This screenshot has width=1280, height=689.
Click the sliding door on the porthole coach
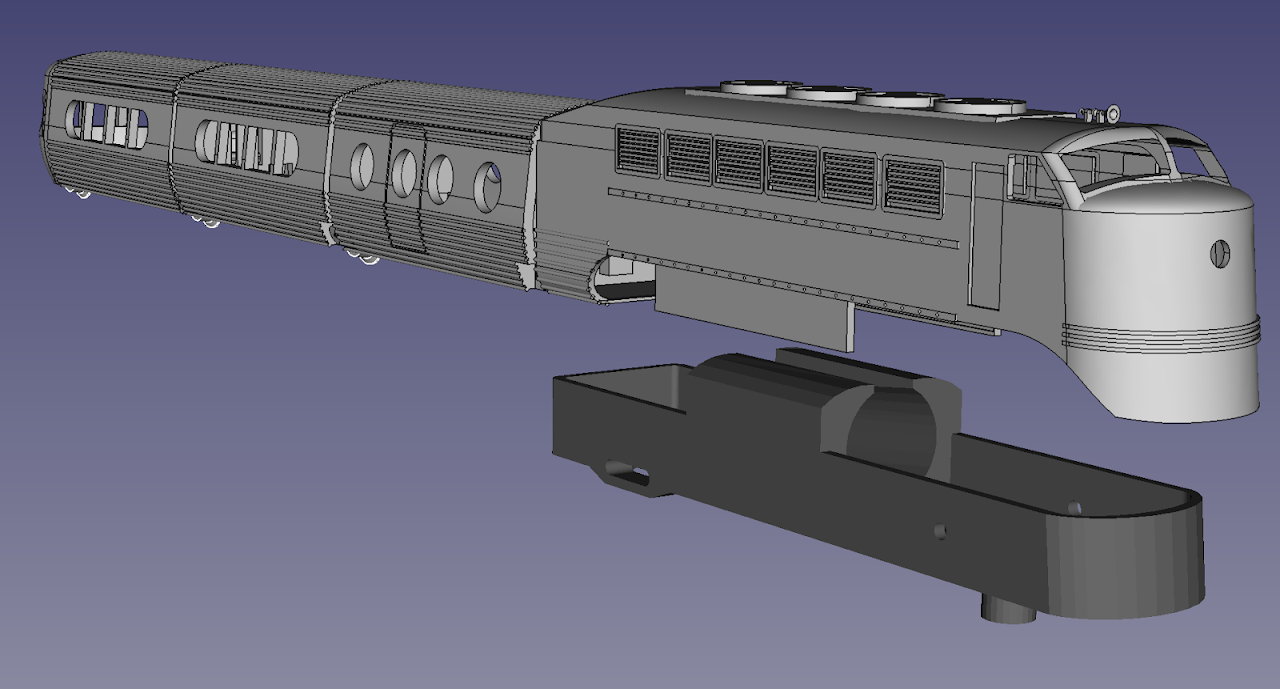(406, 188)
